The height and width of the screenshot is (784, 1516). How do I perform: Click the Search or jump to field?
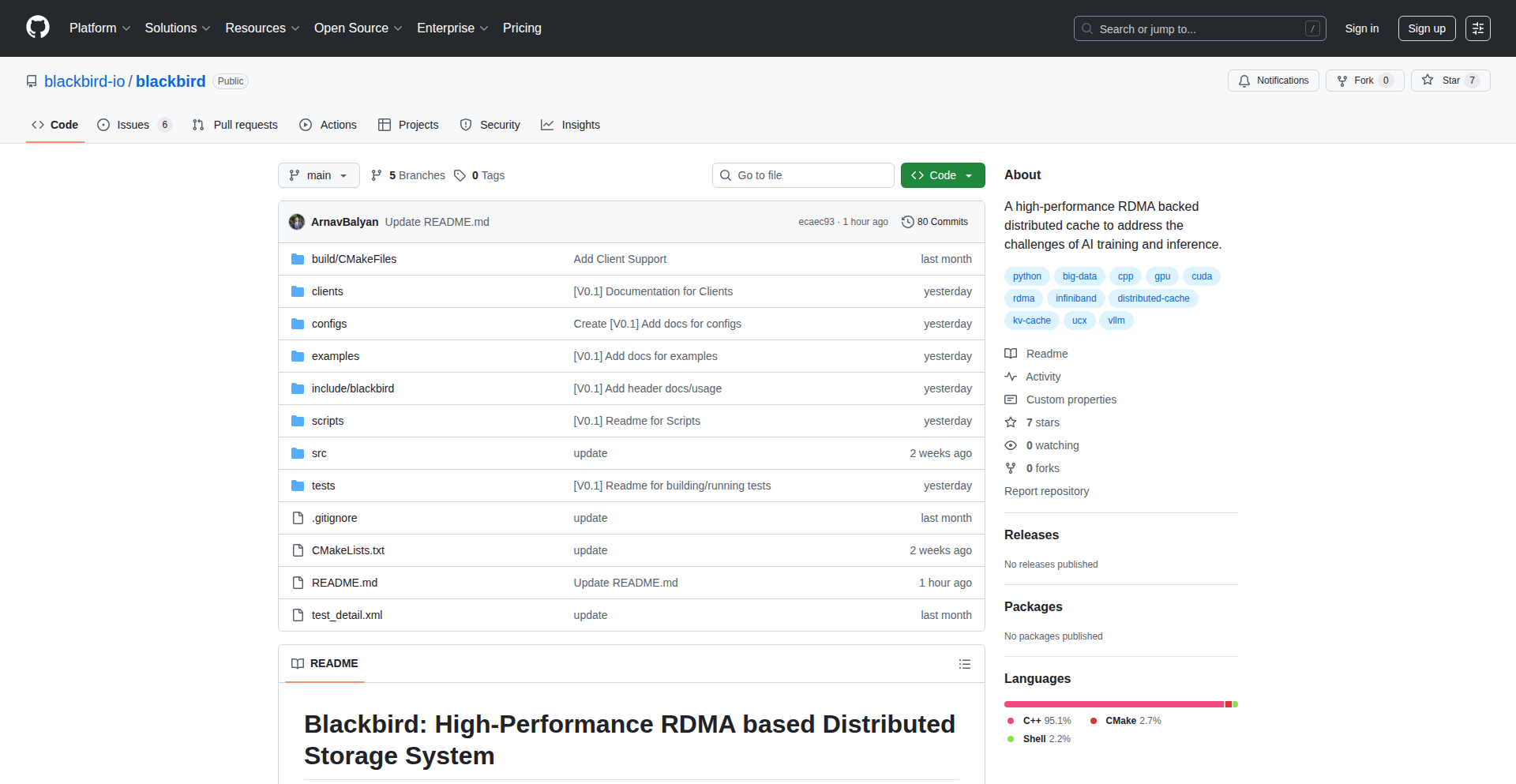pyautogui.click(x=1199, y=28)
